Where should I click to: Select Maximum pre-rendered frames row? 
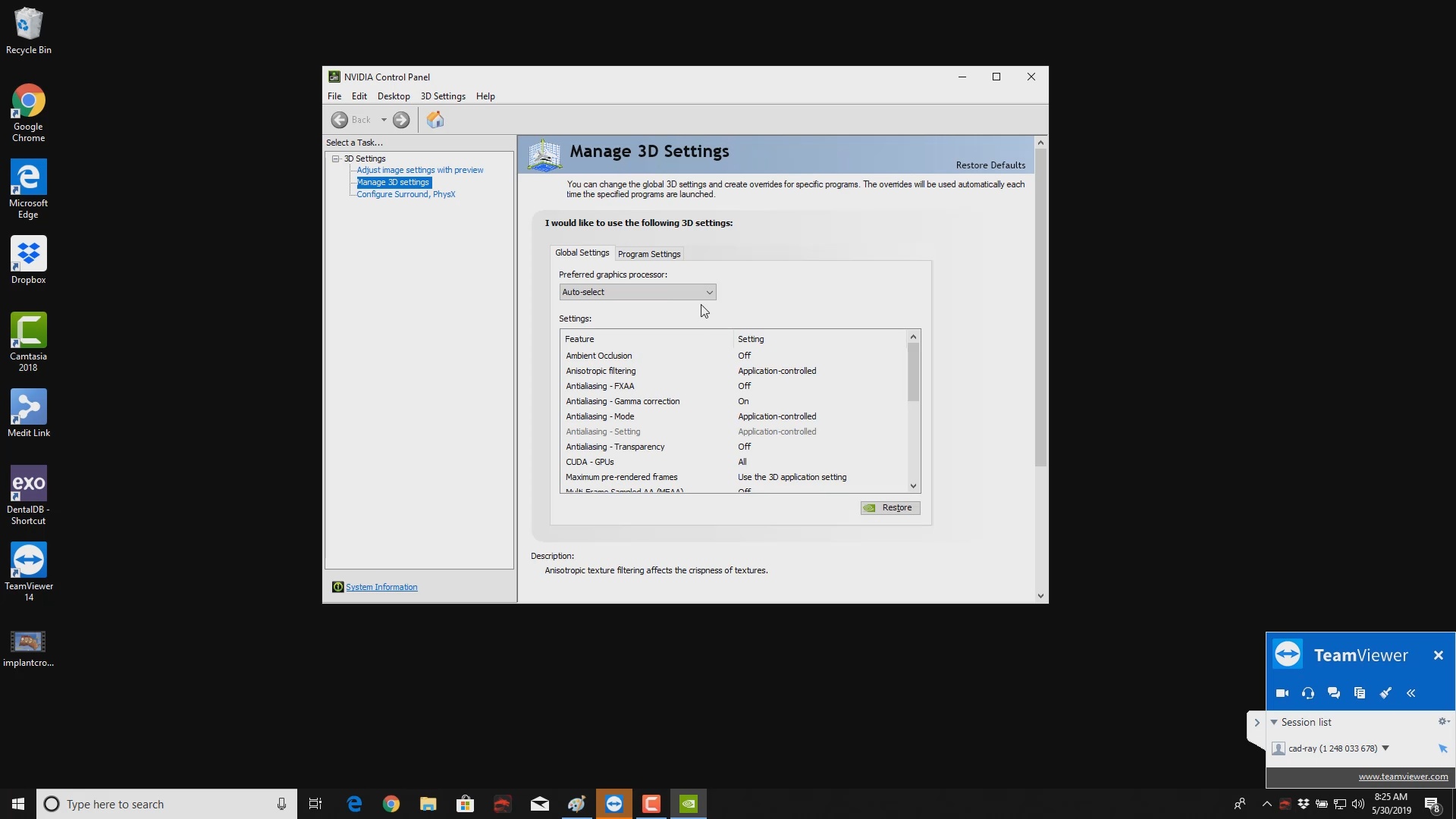pyautogui.click(x=734, y=477)
